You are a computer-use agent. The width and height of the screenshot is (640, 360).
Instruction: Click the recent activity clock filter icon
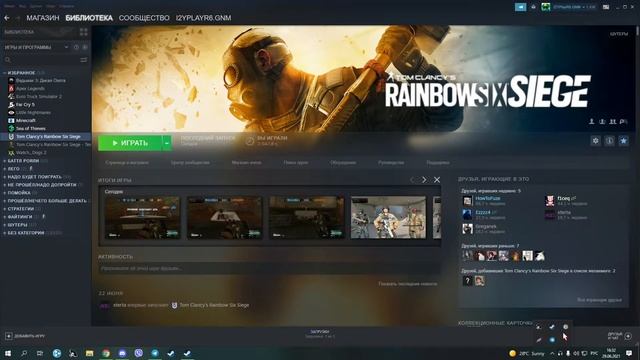pyautogui.click(x=76, y=47)
